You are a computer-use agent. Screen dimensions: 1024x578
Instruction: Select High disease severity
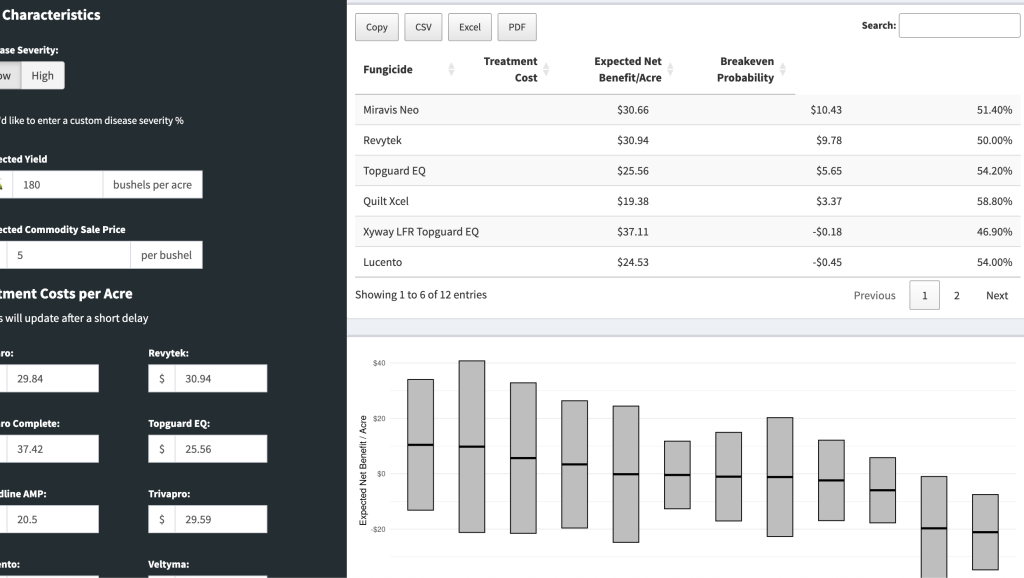42,76
